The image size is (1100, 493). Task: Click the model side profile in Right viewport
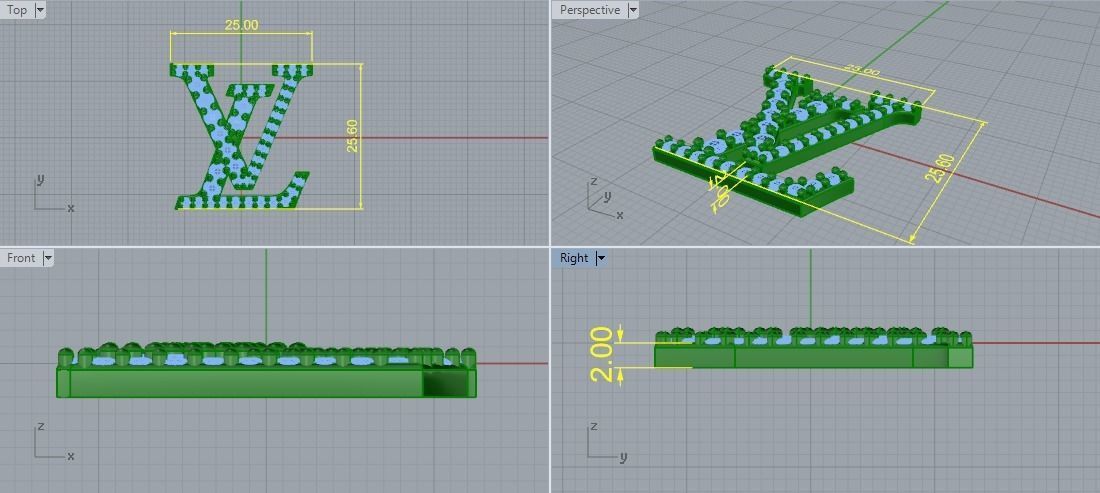(x=814, y=348)
